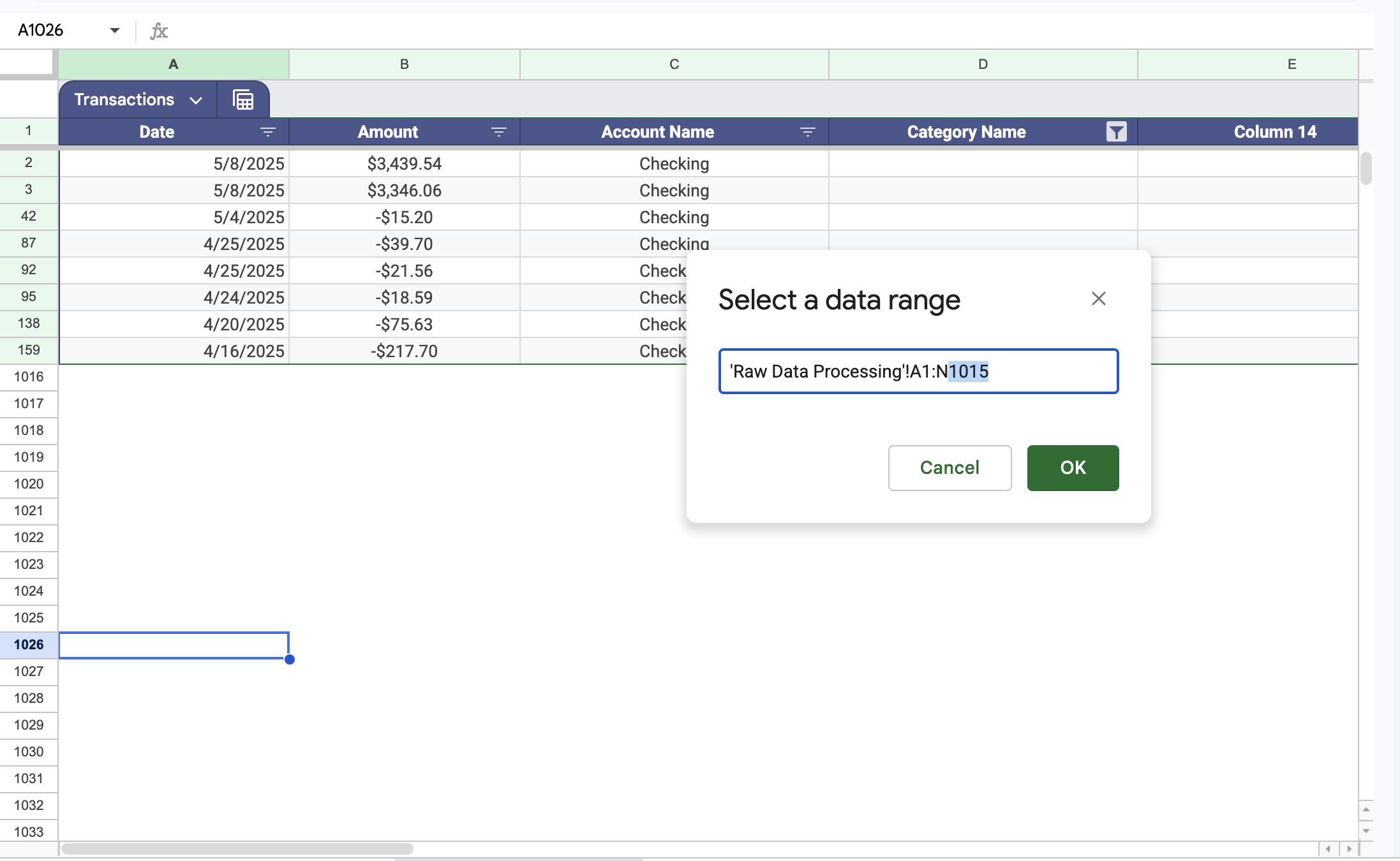Click the cell with amount -$217.70

point(405,351)
